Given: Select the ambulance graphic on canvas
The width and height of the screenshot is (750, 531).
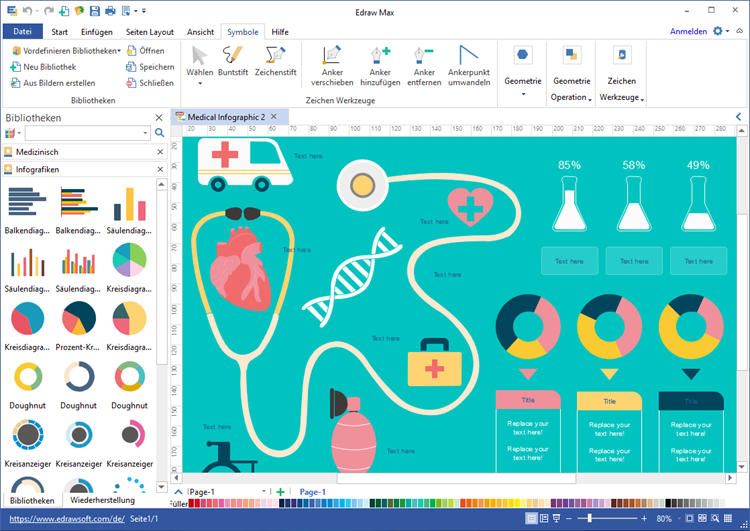Looking at the screenshot, I should [244, 165].
